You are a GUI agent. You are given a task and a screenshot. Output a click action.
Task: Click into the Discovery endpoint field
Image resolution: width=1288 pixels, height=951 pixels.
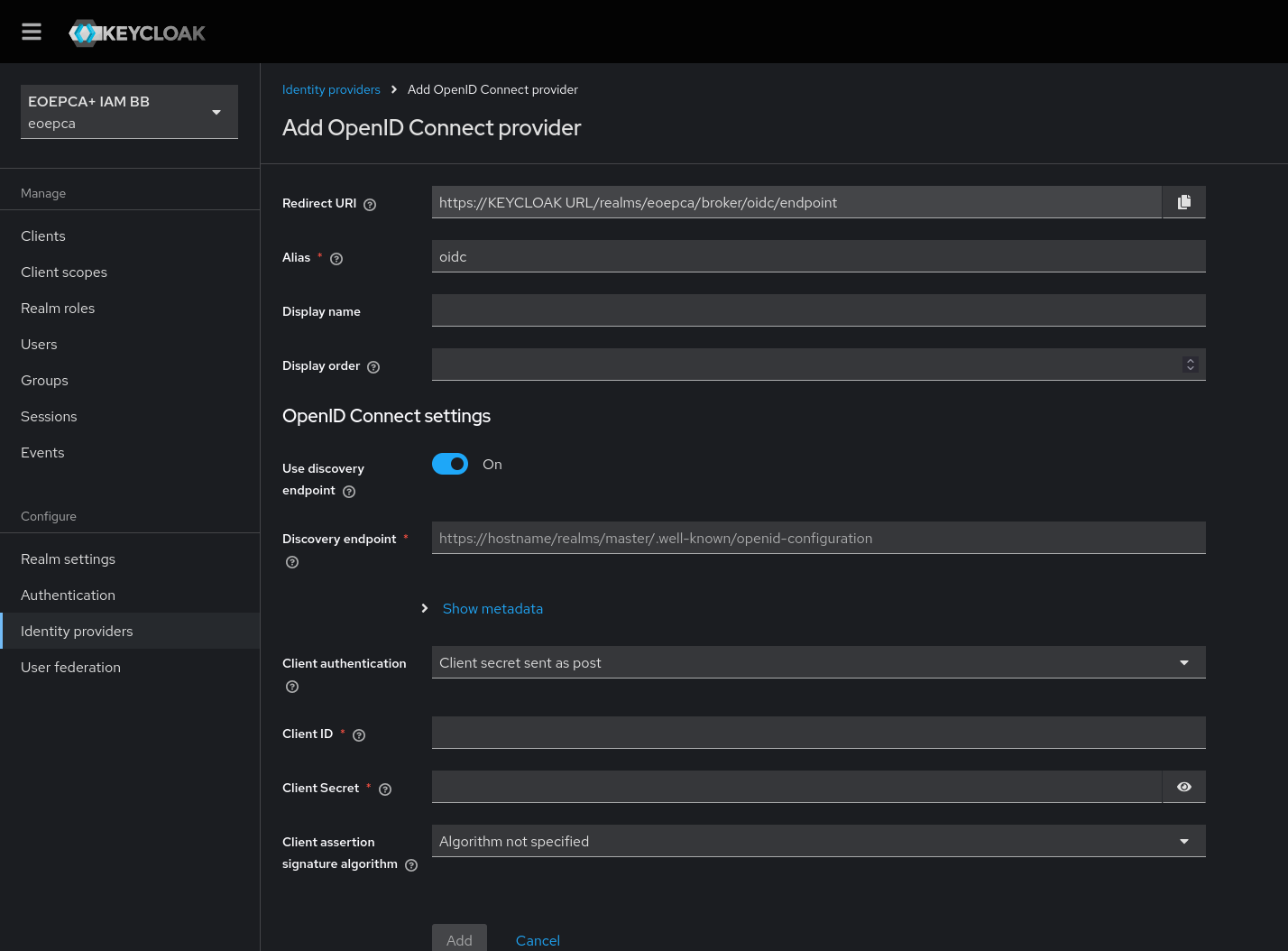(x=818, y=538)
